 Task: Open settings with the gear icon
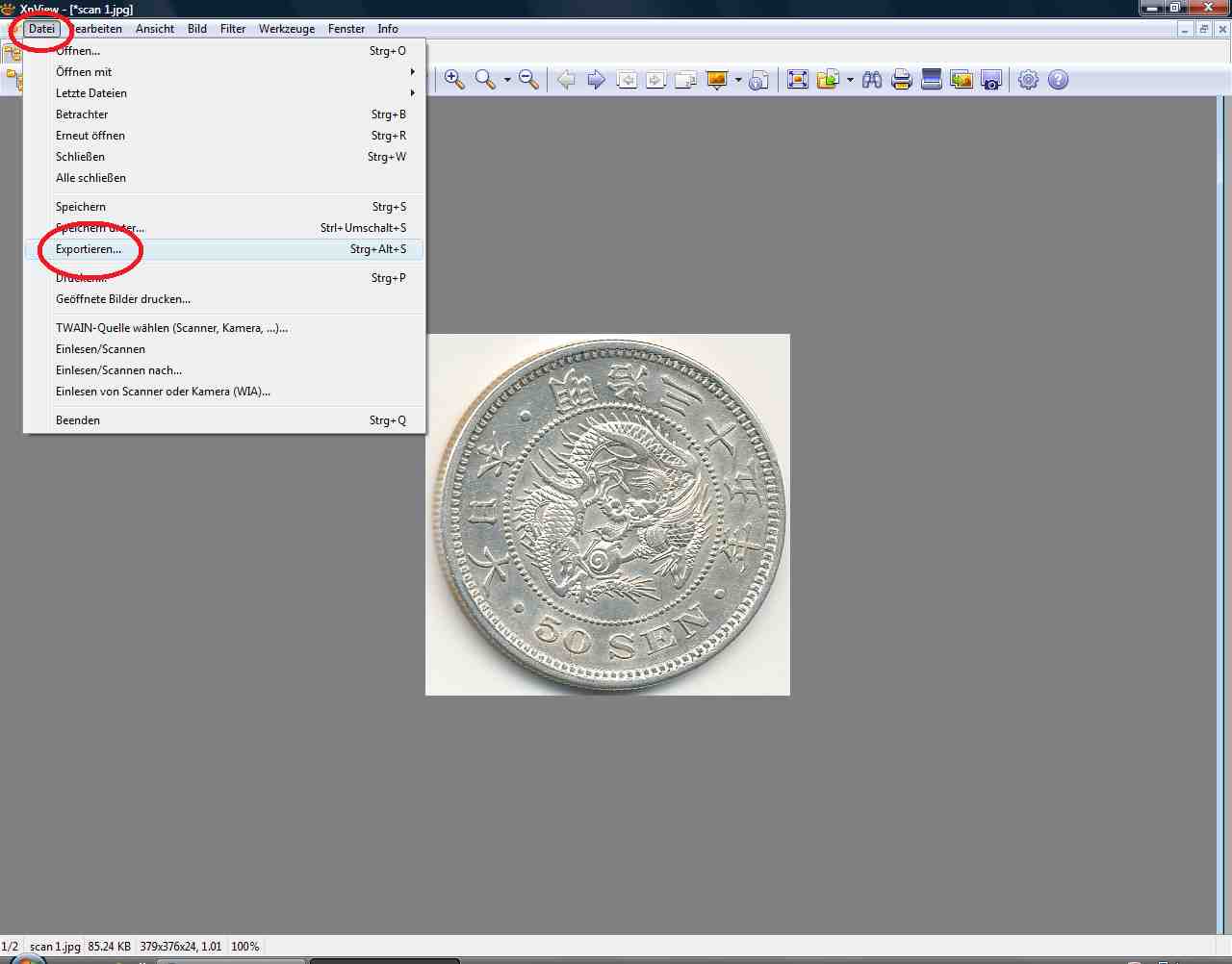click(x=1028, y=80)
